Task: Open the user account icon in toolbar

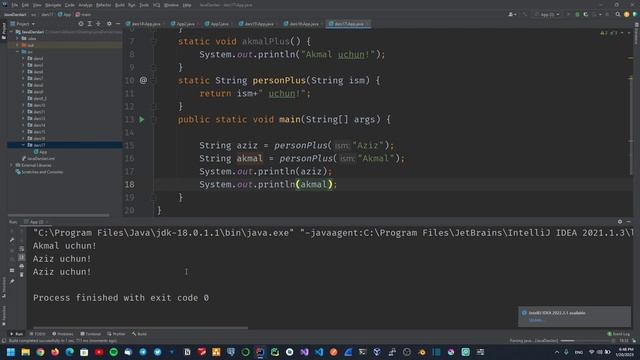Action: tap(511, 14)
